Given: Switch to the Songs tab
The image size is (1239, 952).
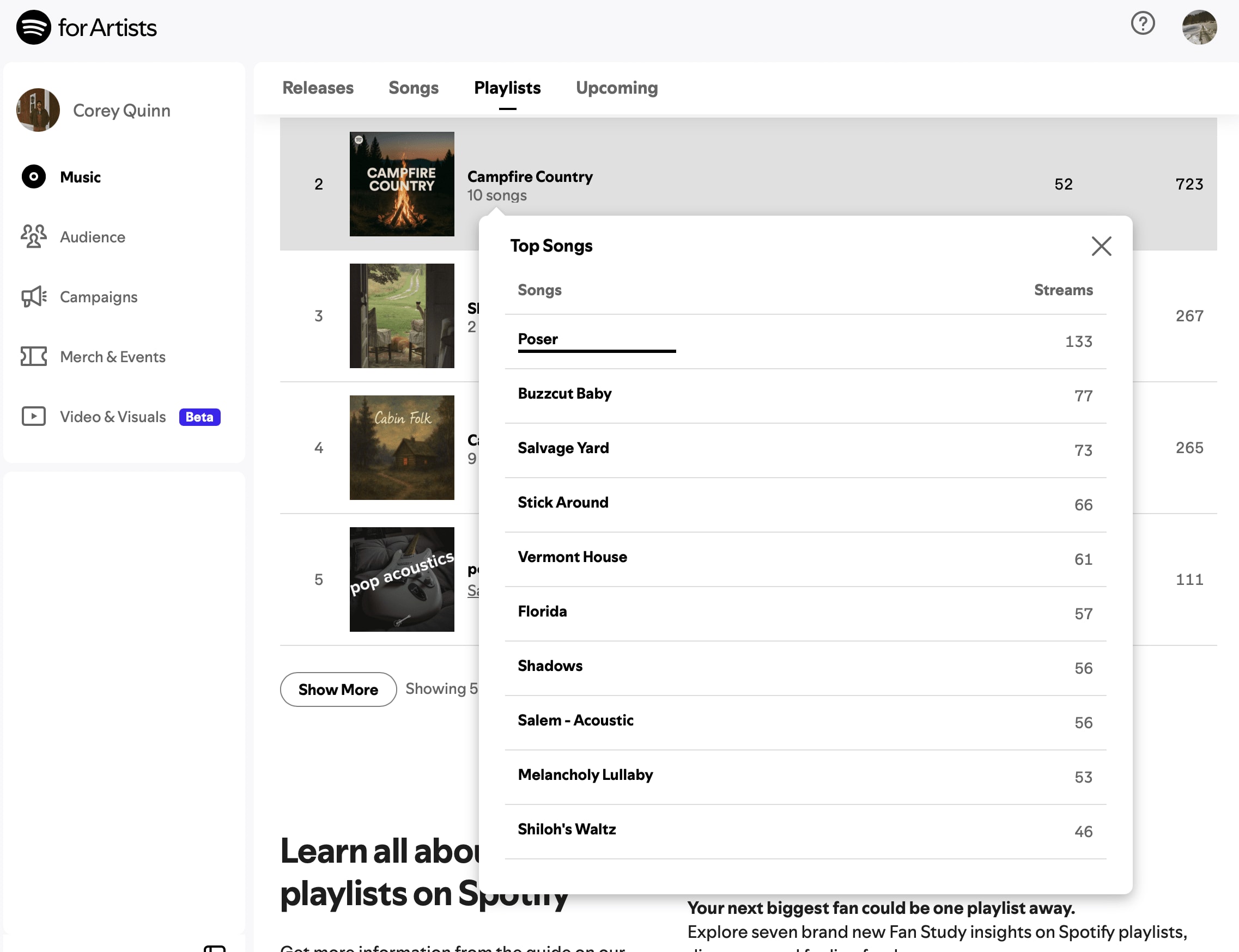Looking at the screenshot, I should (413, 88).
